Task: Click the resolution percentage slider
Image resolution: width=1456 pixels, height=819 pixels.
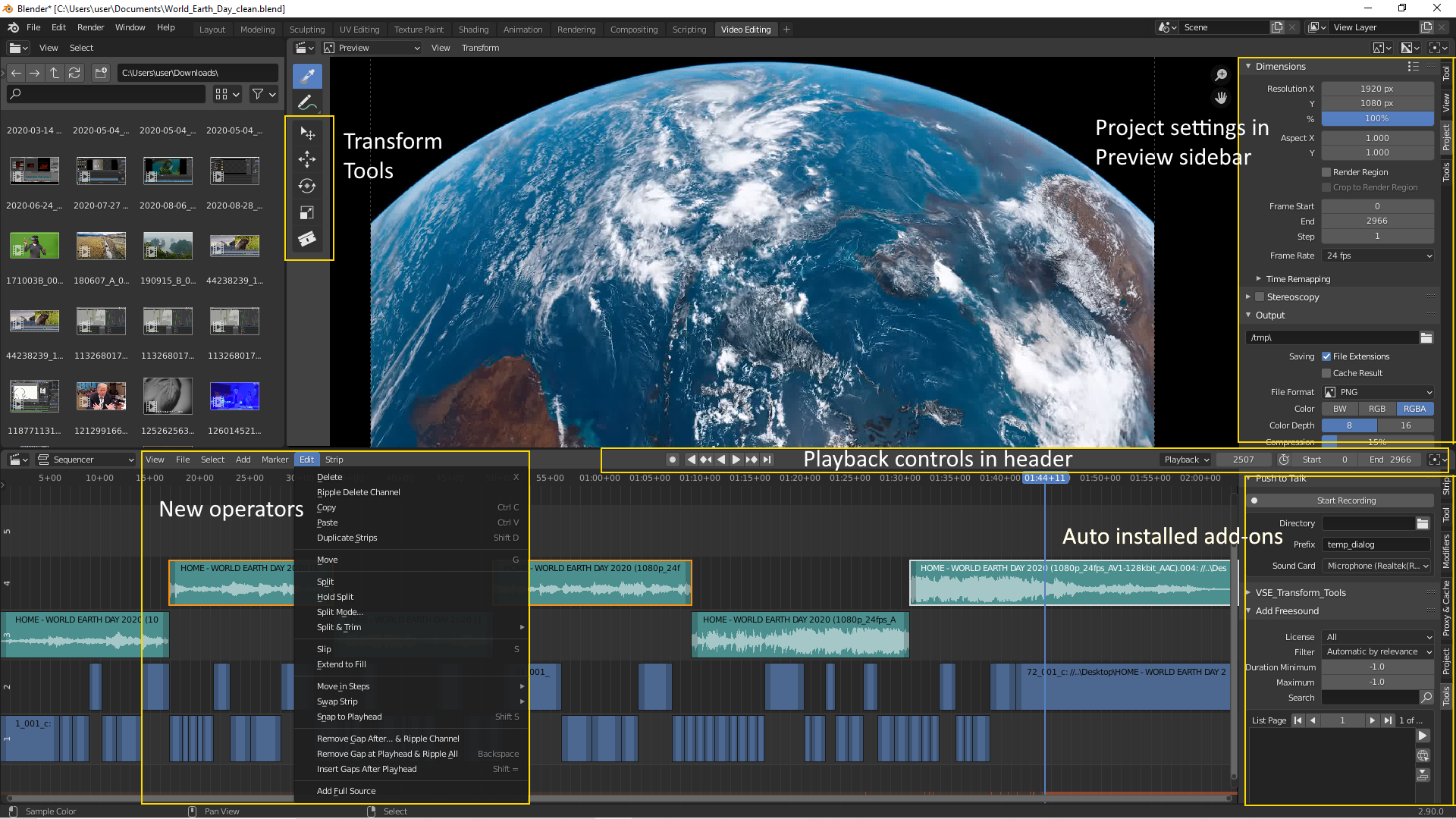Action: tap(1377, 118)
